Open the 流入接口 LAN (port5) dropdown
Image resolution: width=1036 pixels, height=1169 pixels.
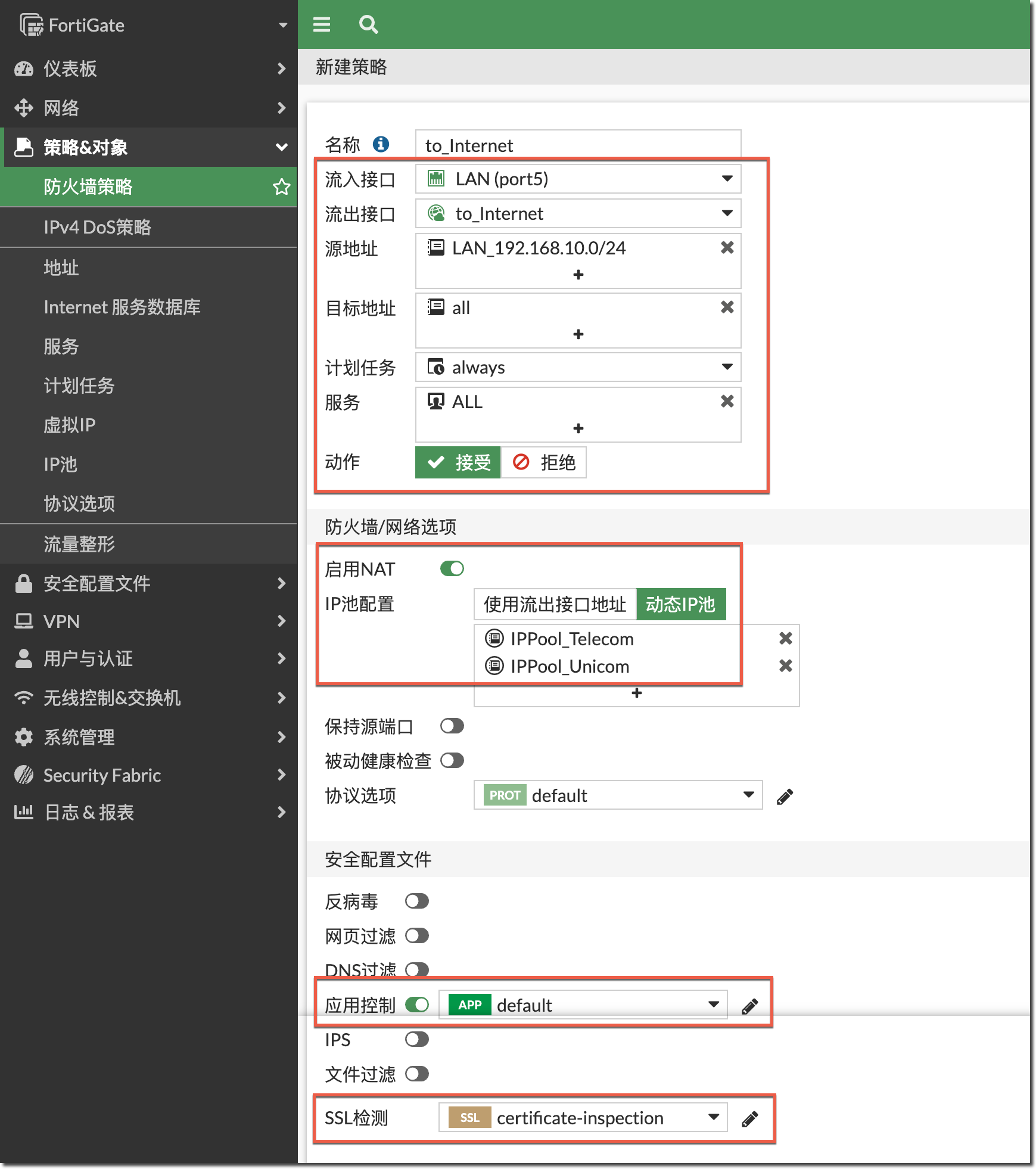577,179
